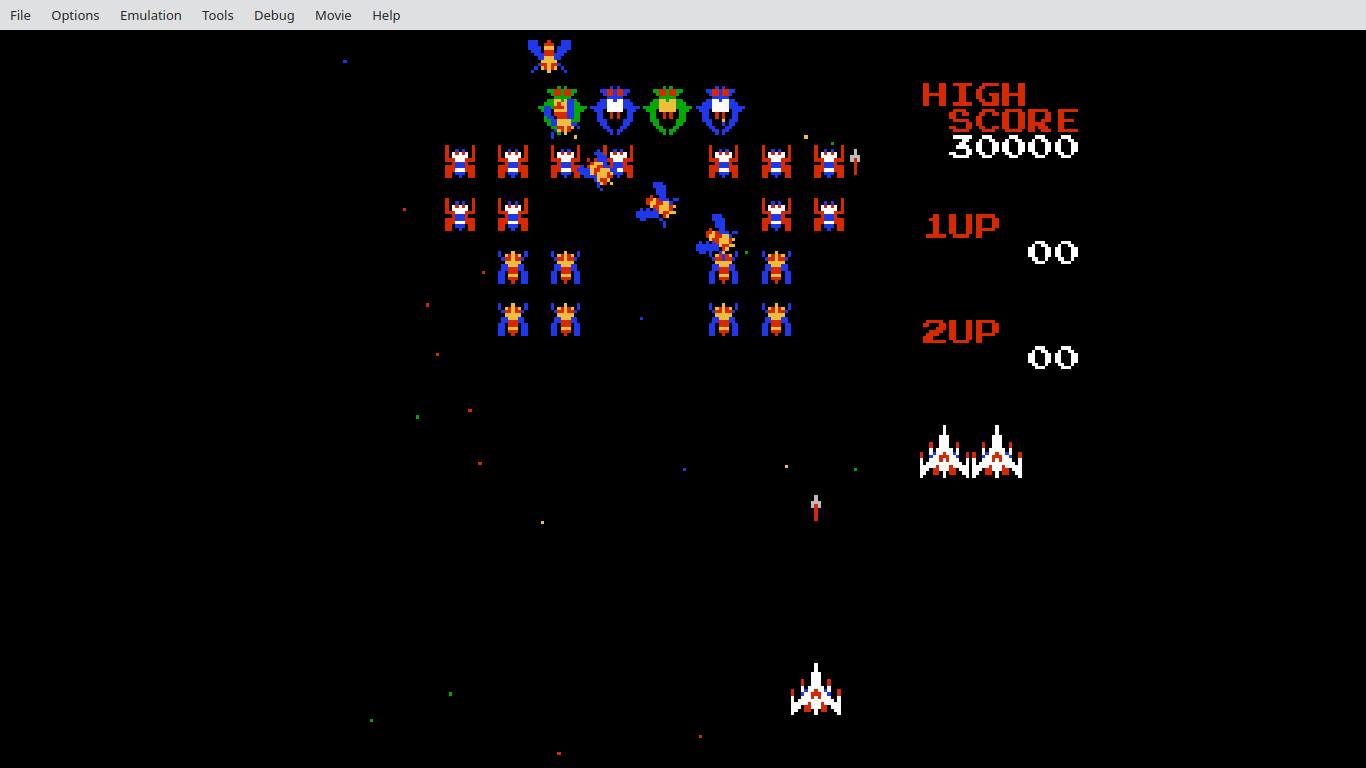This screenshot has width=1366, height=768.
Task: Click the player's missile in flight
Action: 816,508
